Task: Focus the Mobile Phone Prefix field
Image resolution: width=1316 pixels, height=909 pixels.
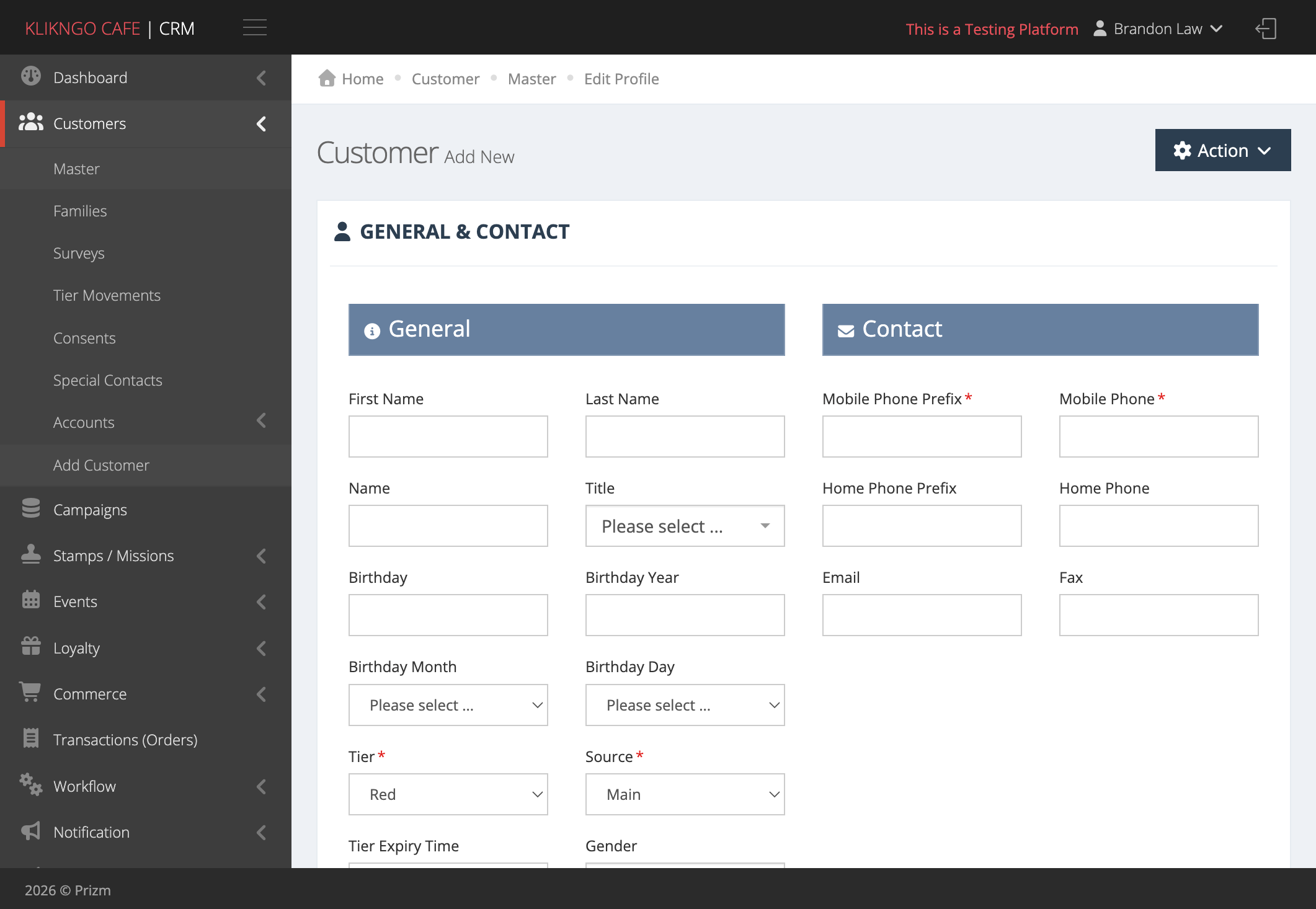Action: (922, 437)
